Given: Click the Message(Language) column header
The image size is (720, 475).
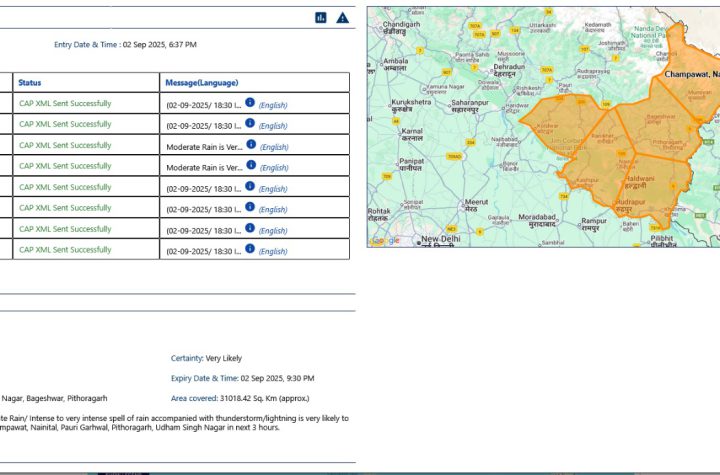Looking at the screenshot, I should pos(202,83).
